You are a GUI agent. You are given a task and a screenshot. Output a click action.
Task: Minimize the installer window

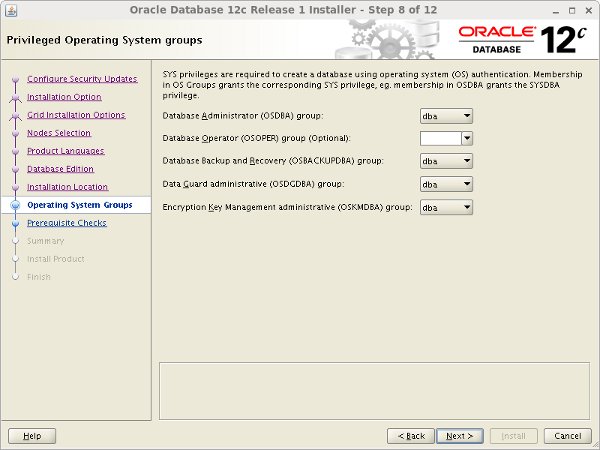pos(556,11)
